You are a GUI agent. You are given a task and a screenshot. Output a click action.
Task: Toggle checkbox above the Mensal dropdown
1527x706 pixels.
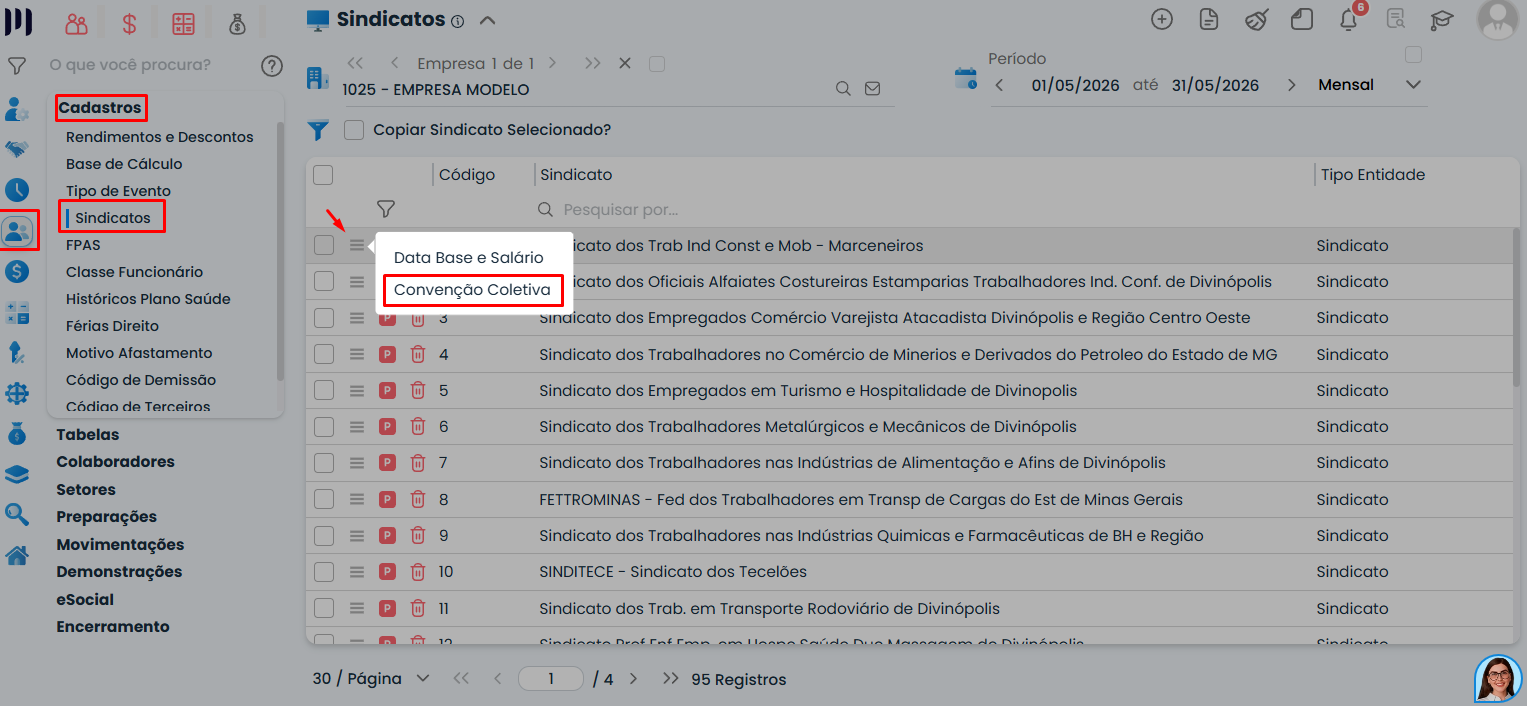[x=1413, y=54]
